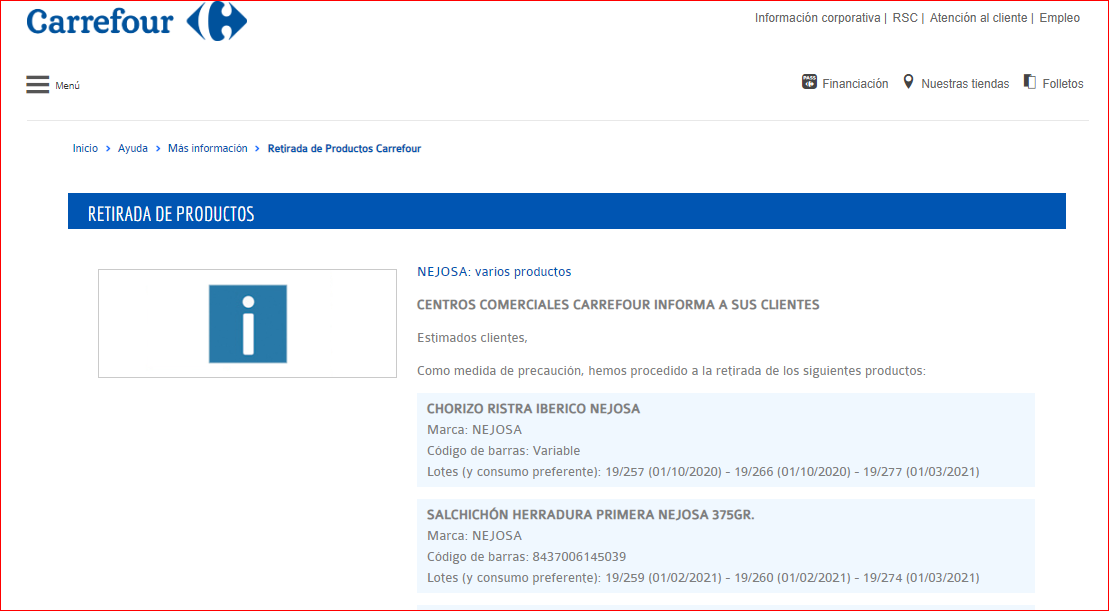The height and width of the screenshot is (611, 1109).
Task: Click the Nuestras tiendas location pin icon
Action: [x=908, y=82]
